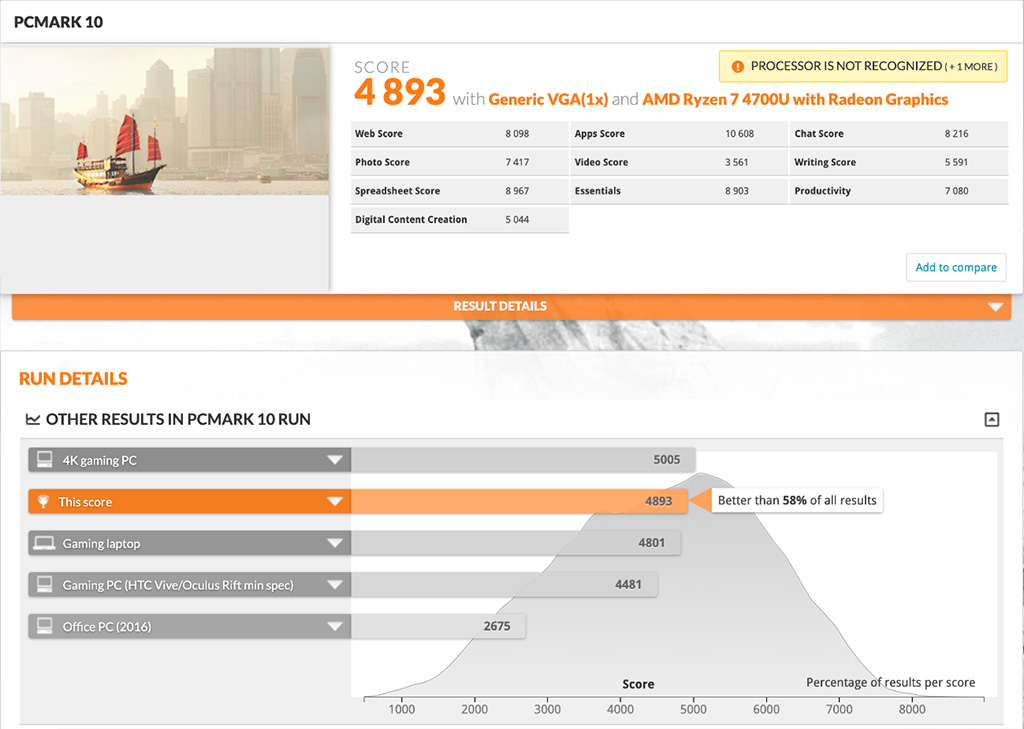Collapse the Other Results in PCMark 10 Run panel
Image resolution: width=1024 pixels, height=729 pixels.
tap(991, 419)
